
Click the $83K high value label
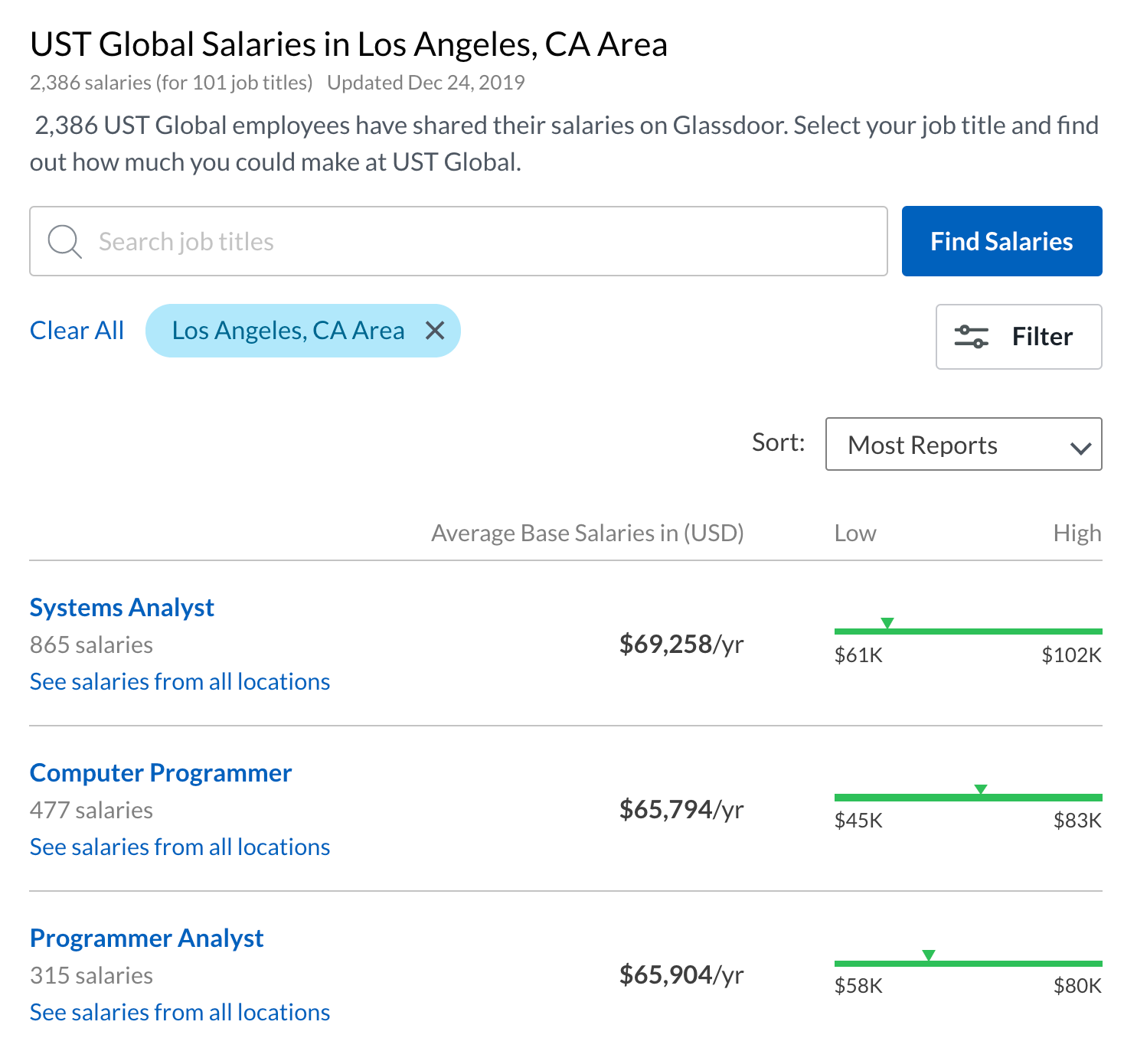pos(1077,821)
